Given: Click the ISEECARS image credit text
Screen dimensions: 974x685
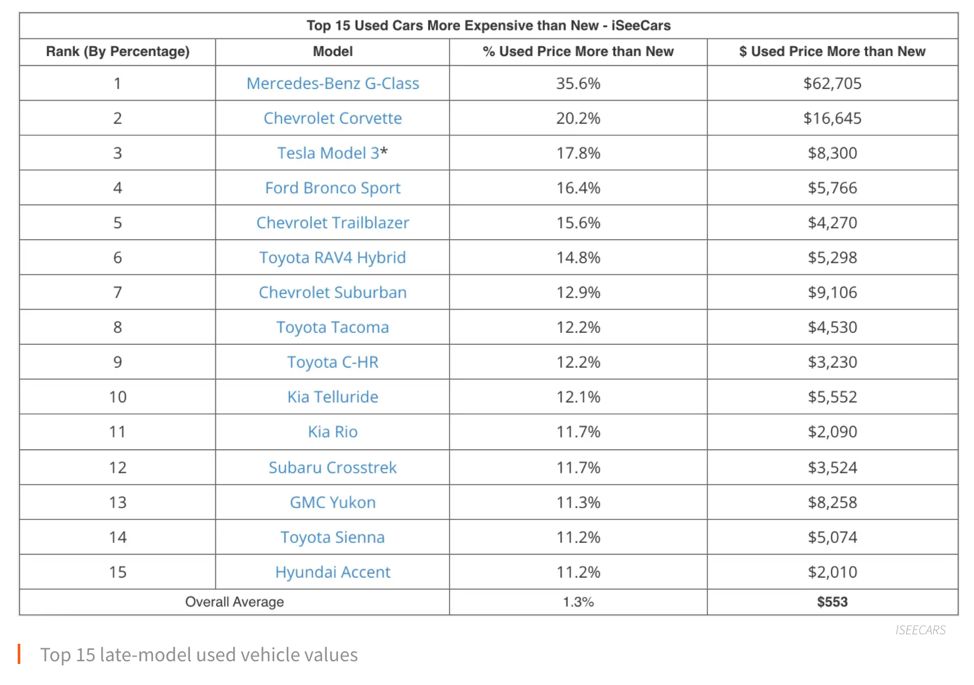Looking at the screenshot, I should coord(920,630).
